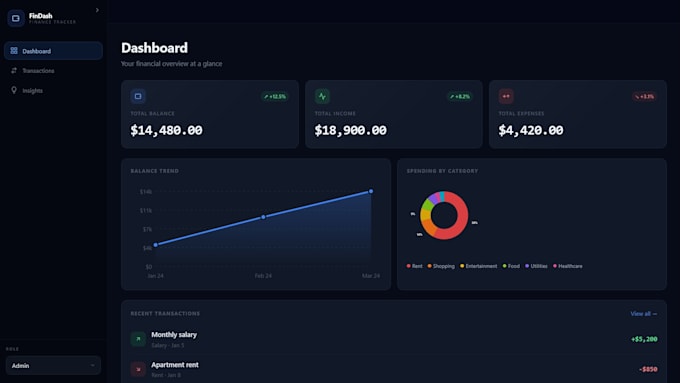The image size is (680, 383).
Task: Open the Insights sidebar item
Action: tap(53, 90)
